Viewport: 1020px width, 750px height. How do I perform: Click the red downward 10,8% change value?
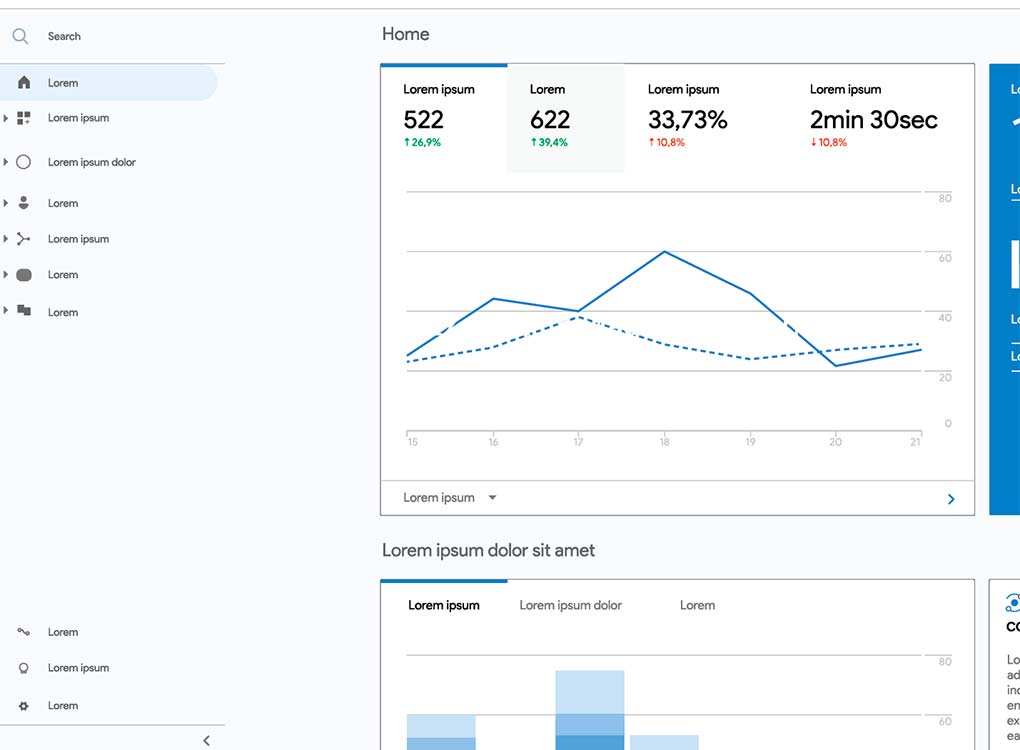[829, 142]
